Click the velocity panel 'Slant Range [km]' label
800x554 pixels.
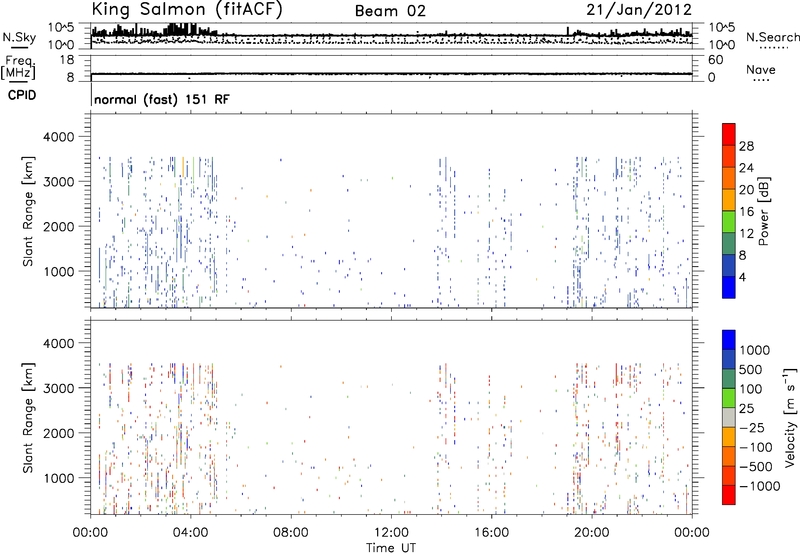28,418
